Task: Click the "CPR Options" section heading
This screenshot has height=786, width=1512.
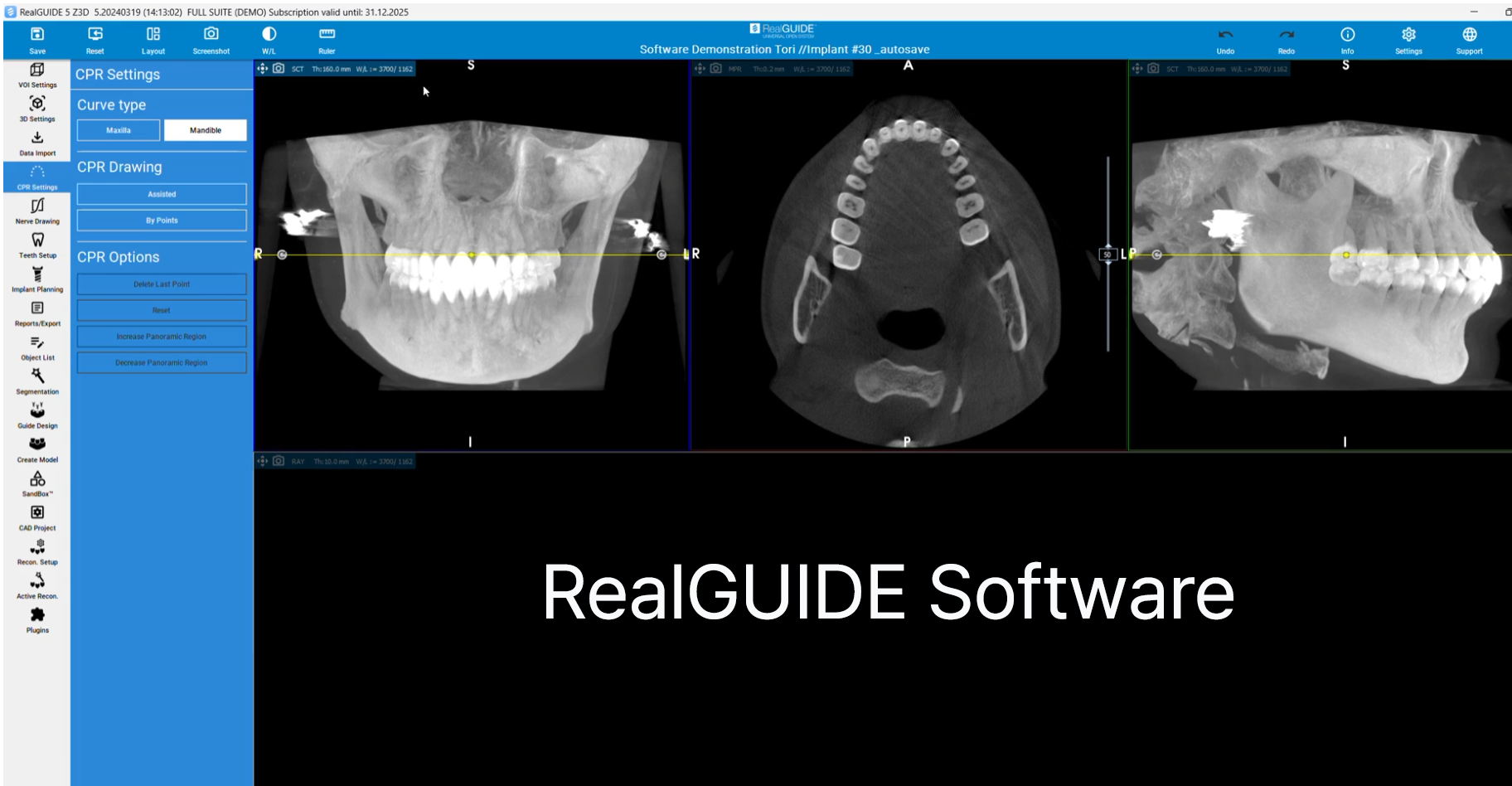Action: tap(118, 257)
